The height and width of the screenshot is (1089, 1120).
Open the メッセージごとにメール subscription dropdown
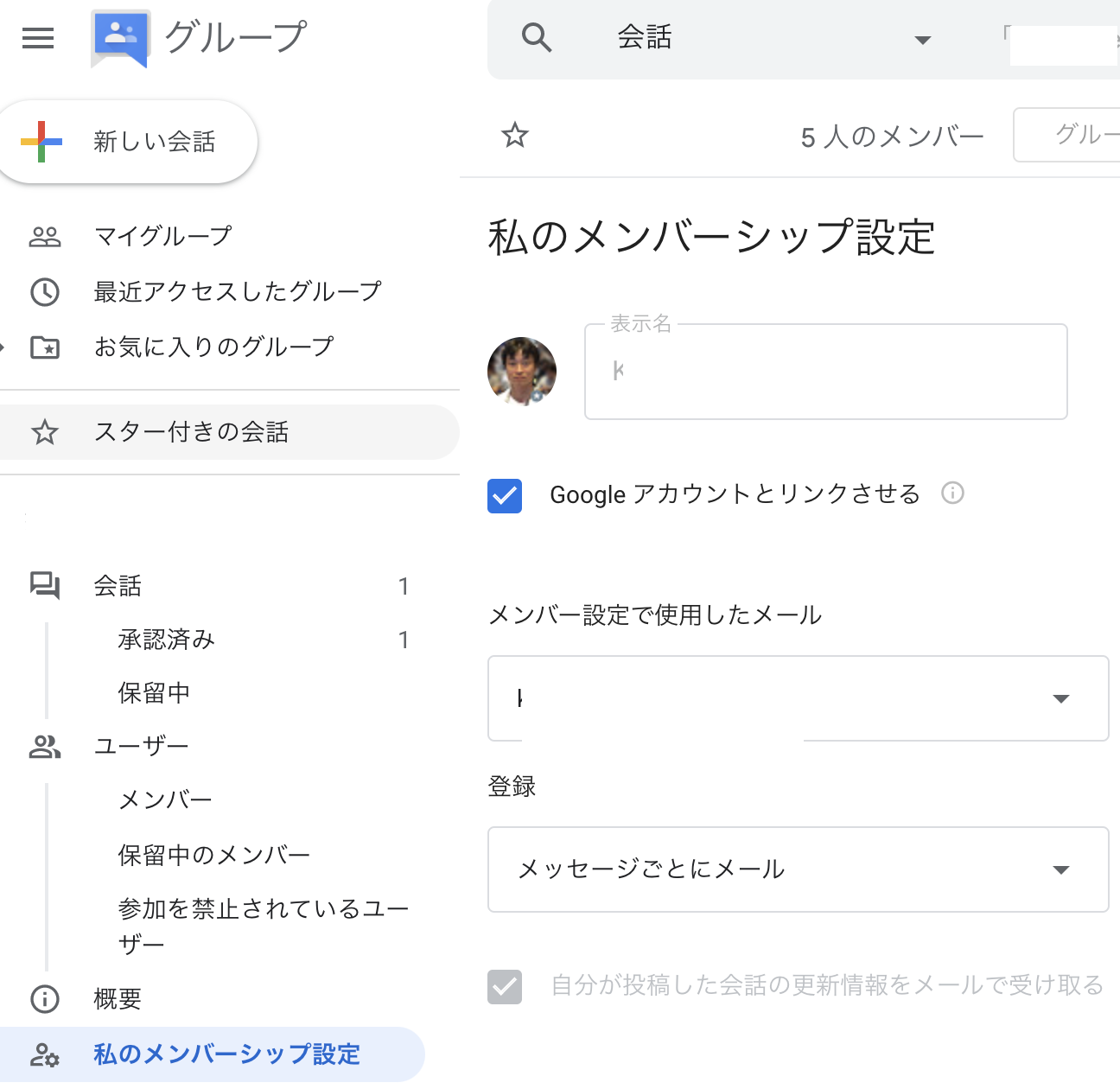[1060, 869]
